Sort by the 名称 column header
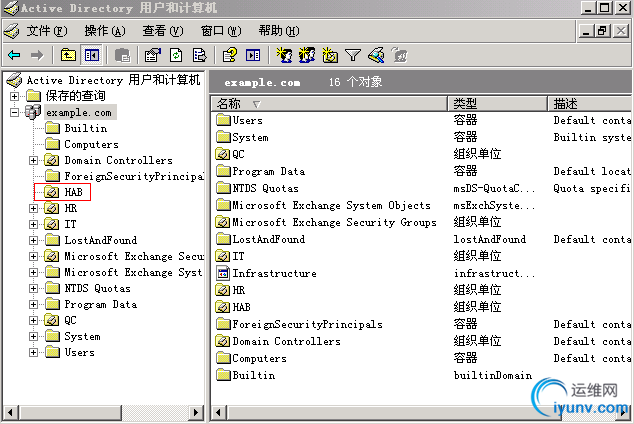Viewport: 634px width, 424px height. click(329, 104)
